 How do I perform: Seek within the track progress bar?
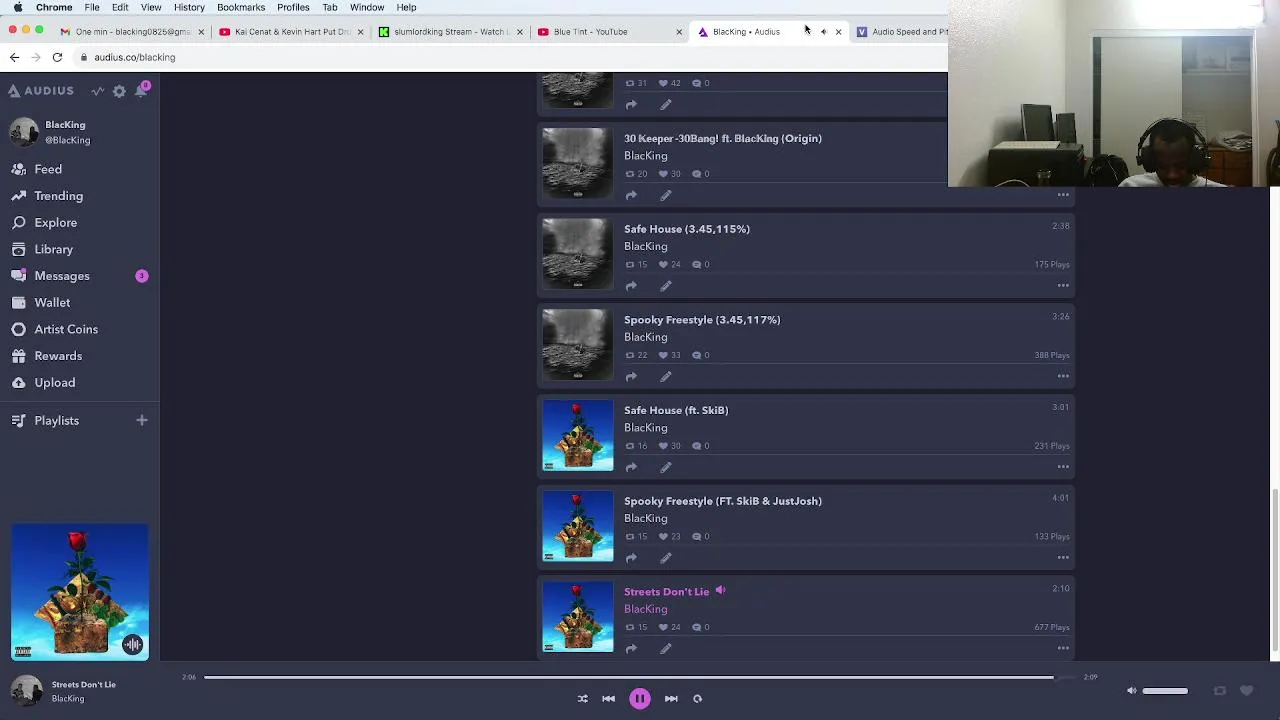[640, 677]
